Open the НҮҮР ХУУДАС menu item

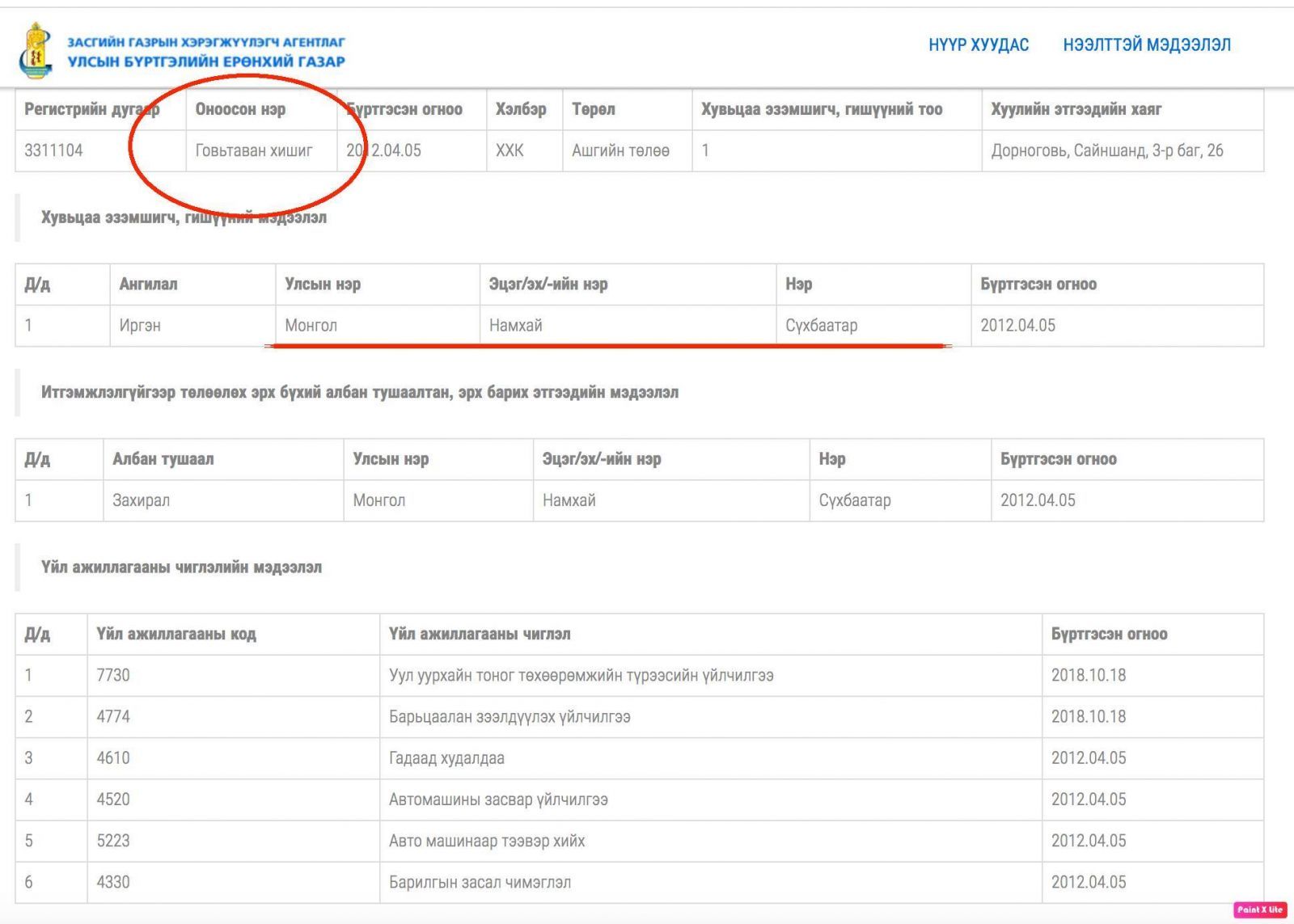pos(978,45)
